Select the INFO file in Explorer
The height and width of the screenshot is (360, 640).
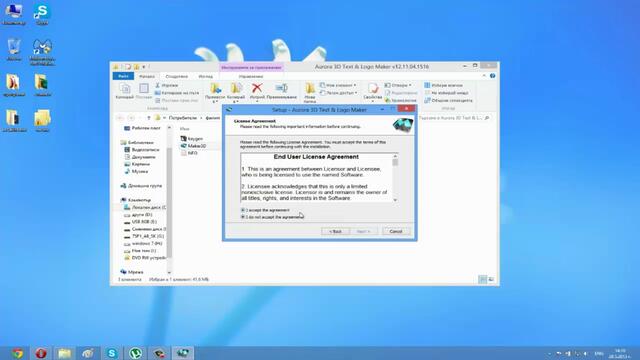click(x=189, y=153)
